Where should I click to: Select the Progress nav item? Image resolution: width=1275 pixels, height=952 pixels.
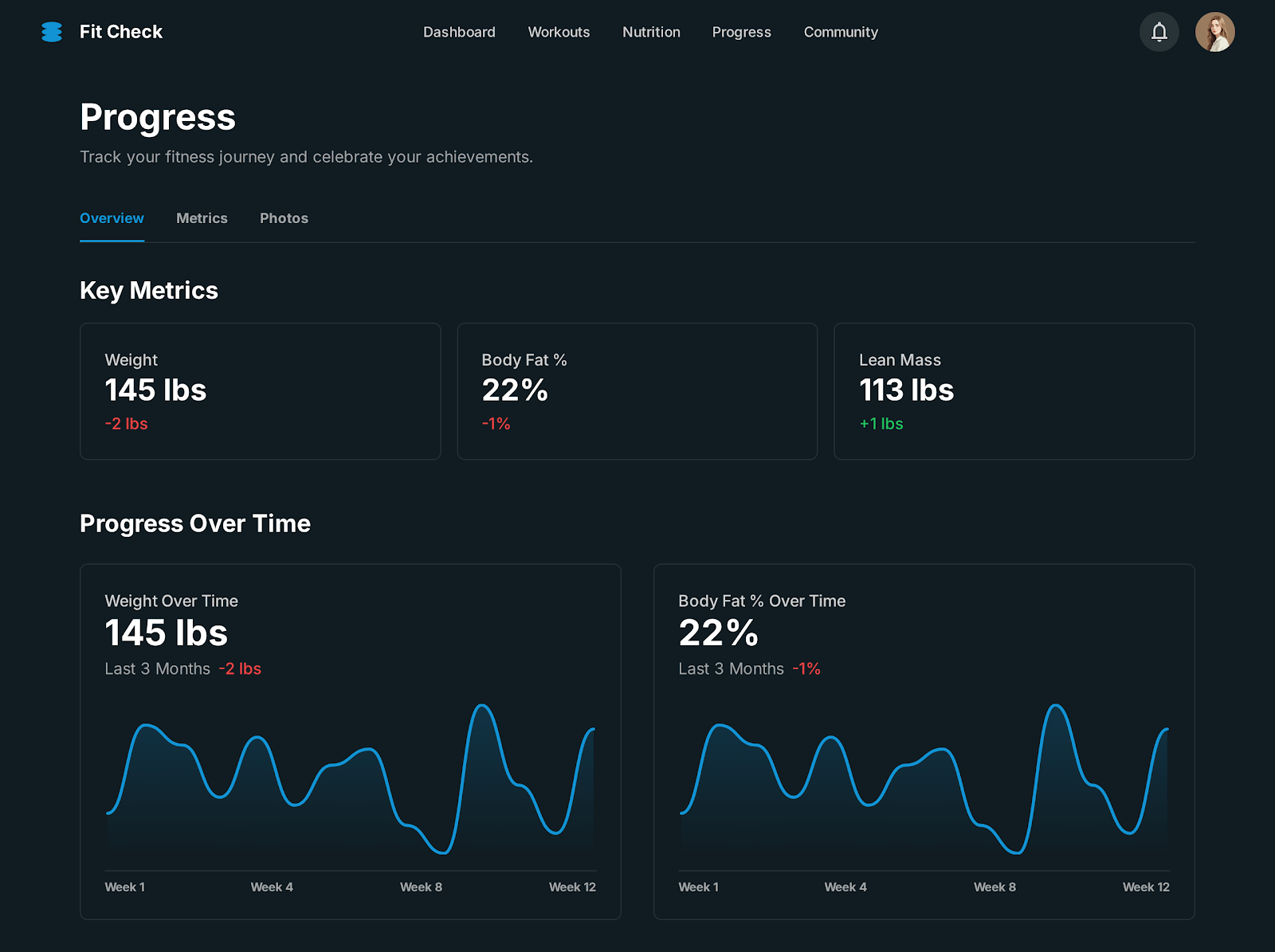coord(741,32)
